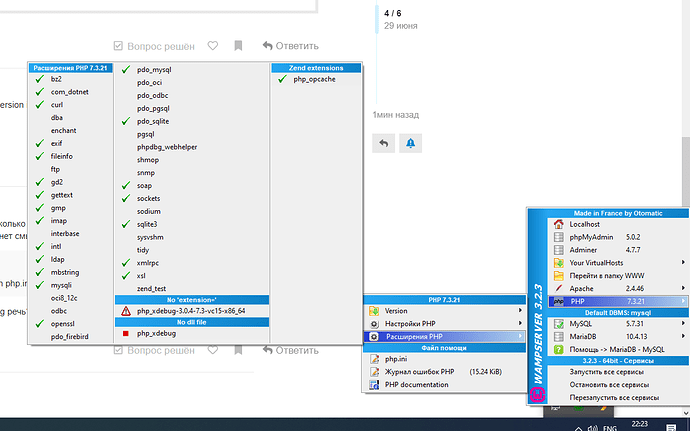This screenshot has width=690, height=431.
Task: Click the Adminer database icon
Action: [x=558, y=250]
